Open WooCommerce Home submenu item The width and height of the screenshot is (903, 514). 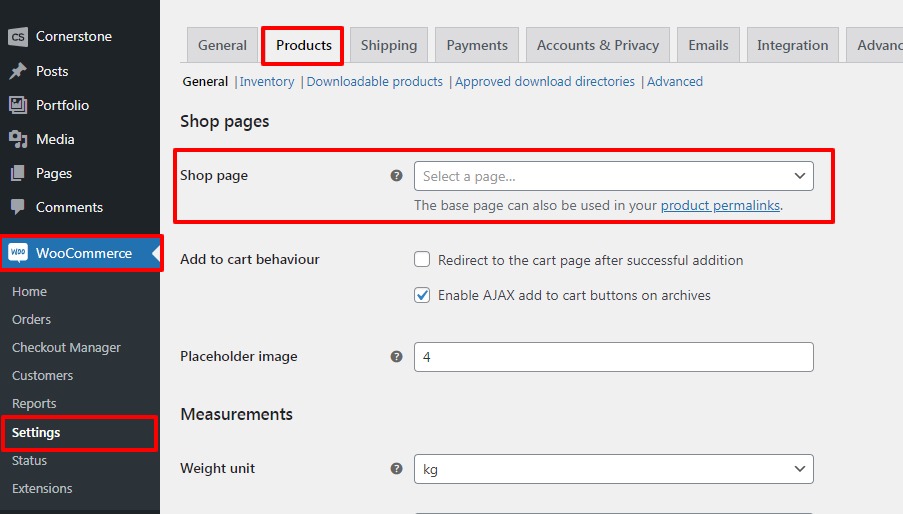29,291
